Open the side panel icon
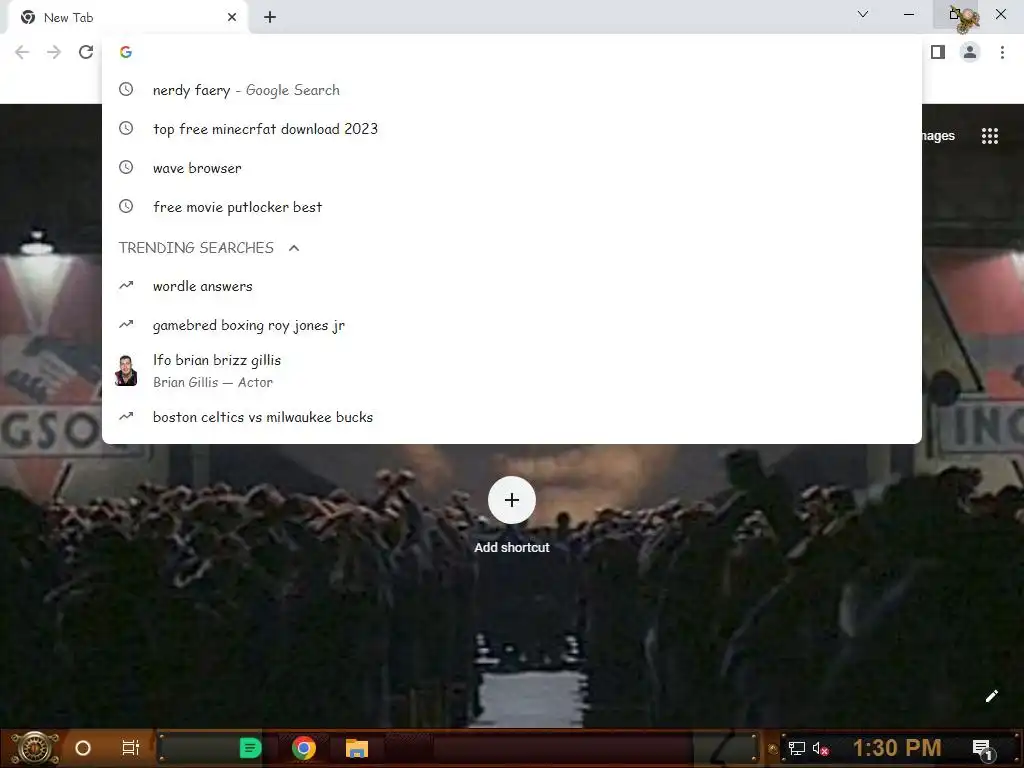 pyautogui.click(x=938, y=52)
